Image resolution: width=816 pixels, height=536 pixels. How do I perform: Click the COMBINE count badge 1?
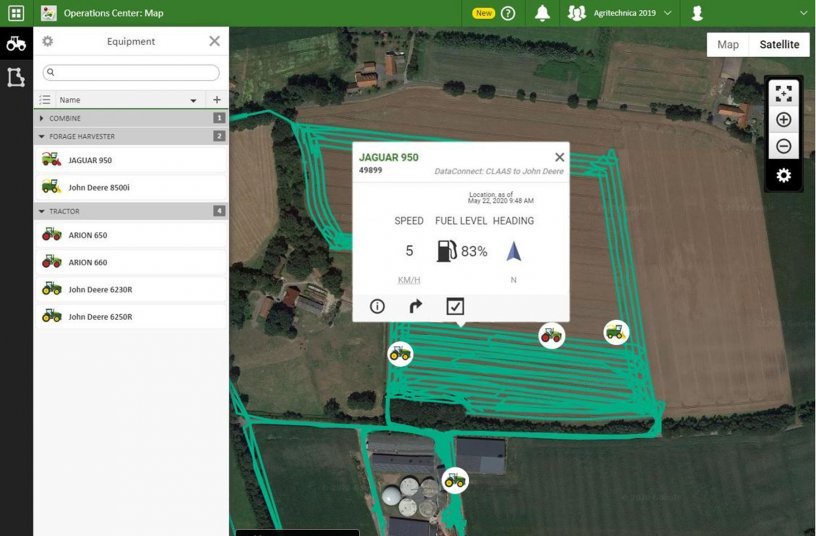point(219,118)
